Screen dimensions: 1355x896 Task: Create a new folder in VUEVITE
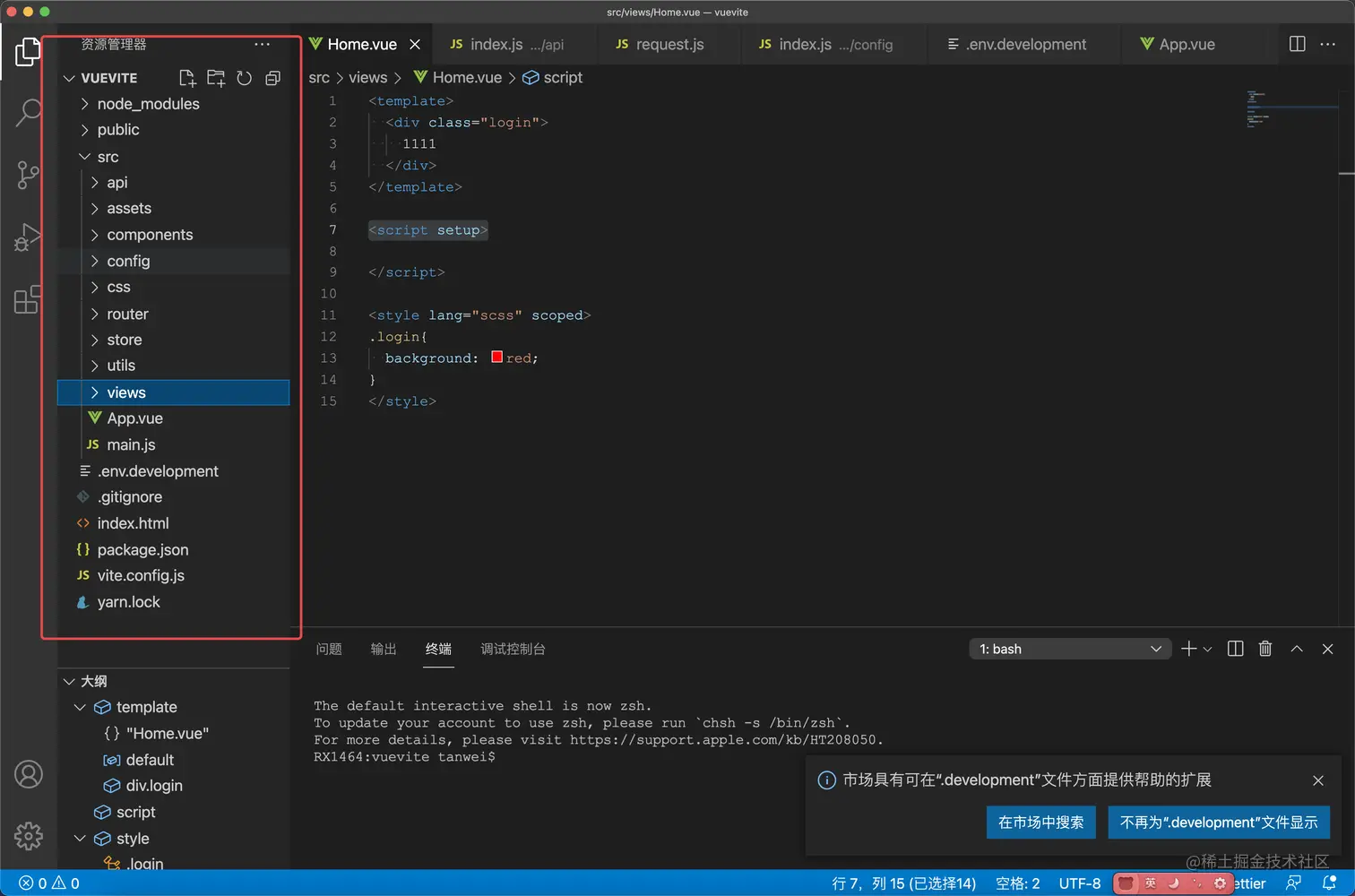click(216, 78)
